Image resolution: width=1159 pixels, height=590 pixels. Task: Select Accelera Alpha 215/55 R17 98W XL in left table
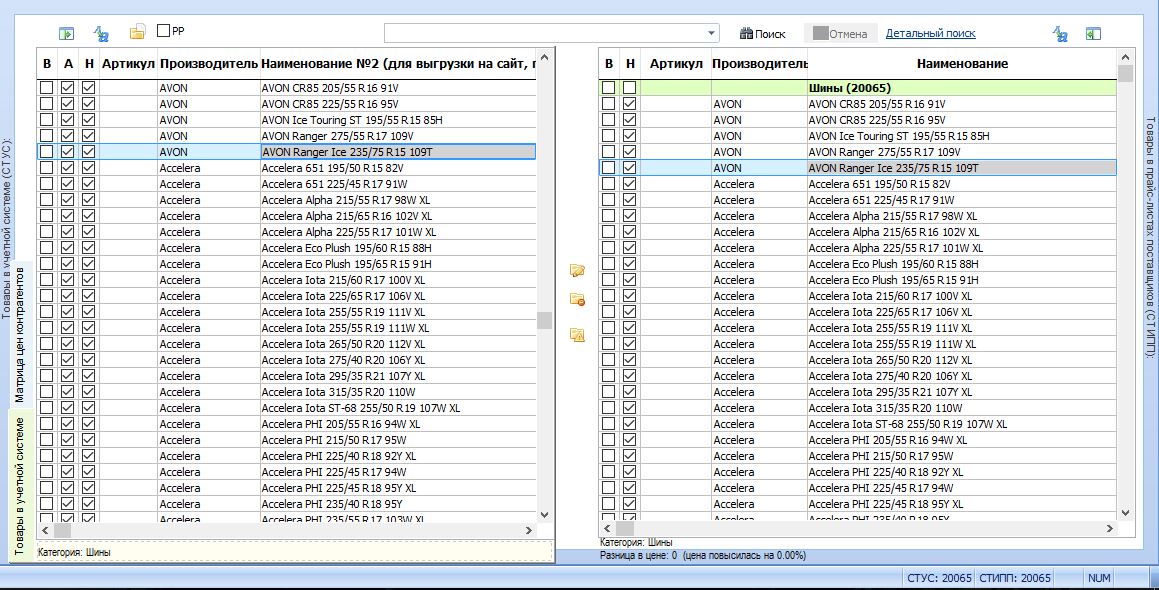point(398,200)
